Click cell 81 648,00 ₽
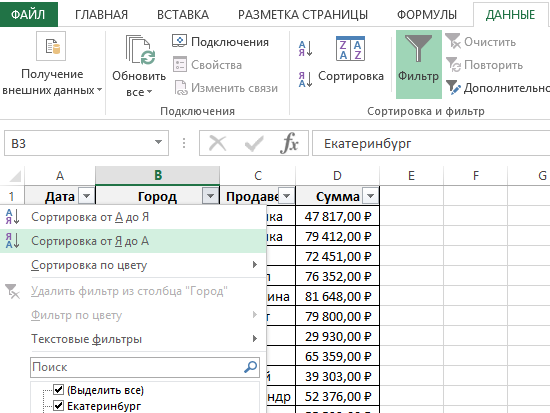Image resolution: width=550 pixels, height=413 pixels. click(337, 296)
